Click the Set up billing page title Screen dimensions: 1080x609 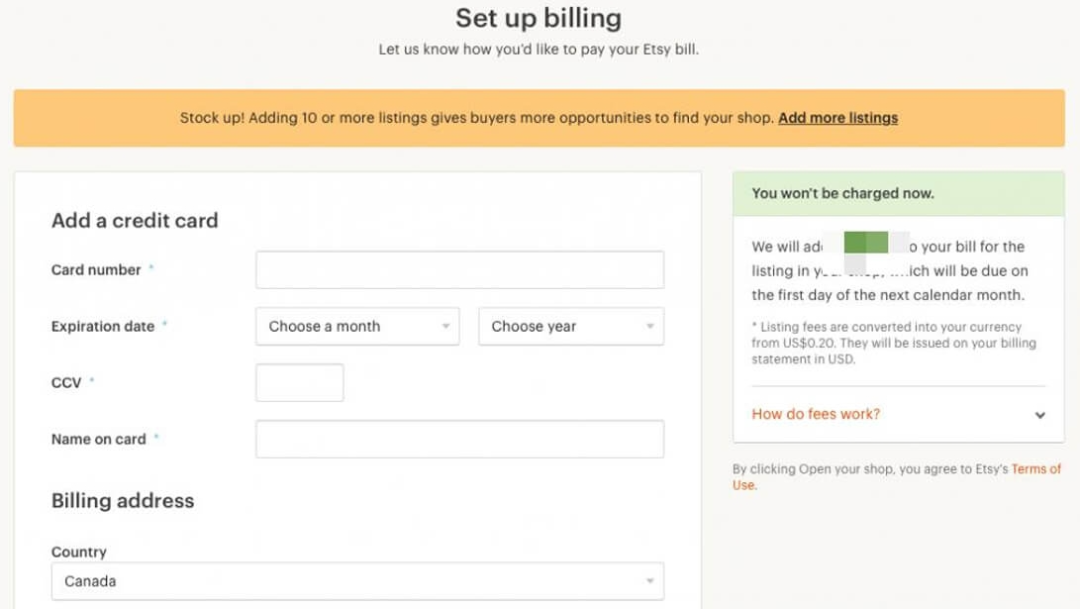[x=538, y=18]
